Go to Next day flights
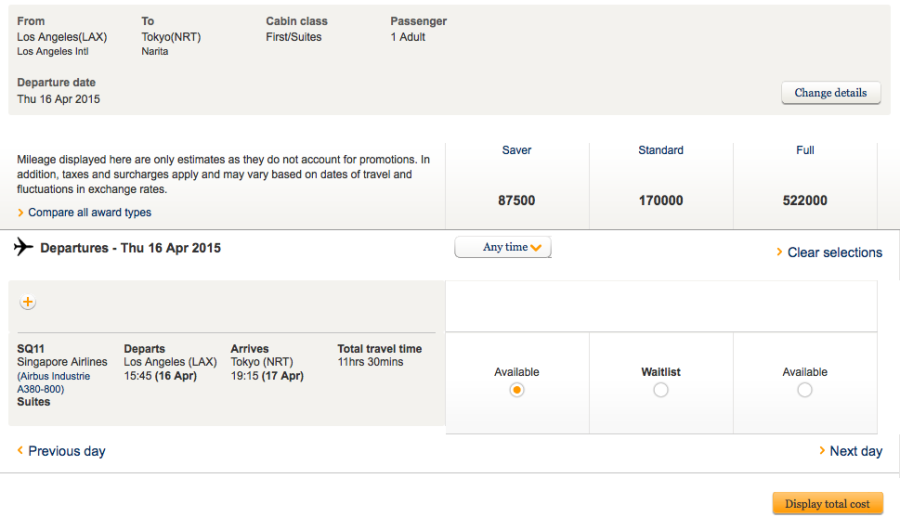 click(x=856, y=451)
